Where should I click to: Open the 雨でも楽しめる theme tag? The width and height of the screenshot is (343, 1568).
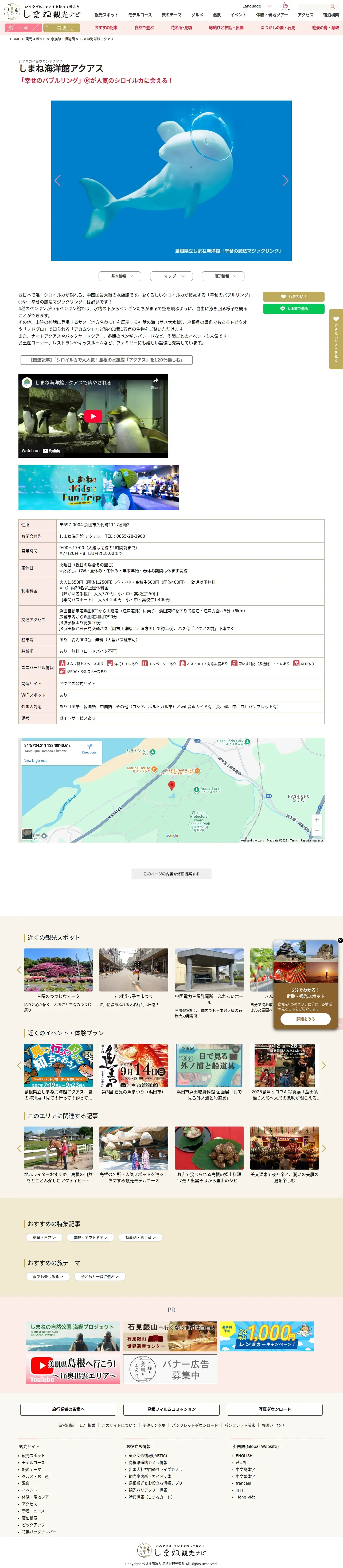pos(48,1277)
